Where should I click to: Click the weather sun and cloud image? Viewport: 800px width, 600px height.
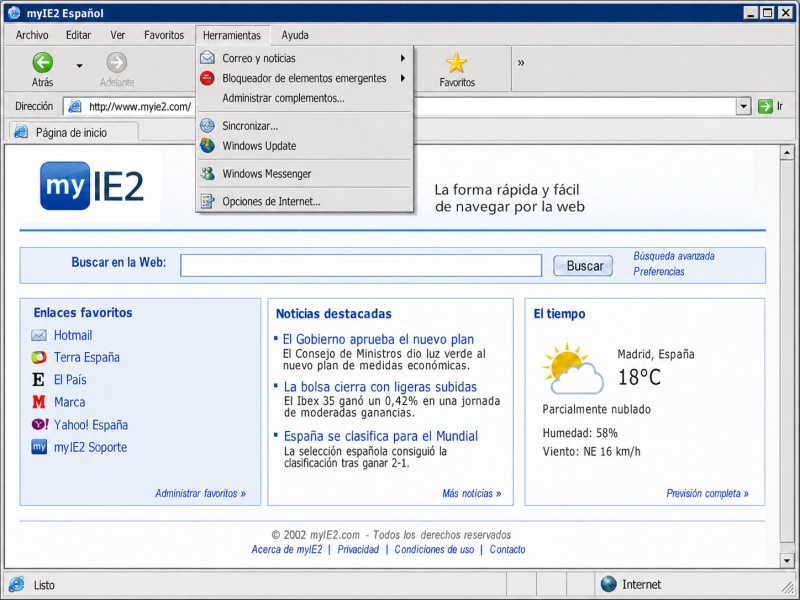tap(573, 368)
